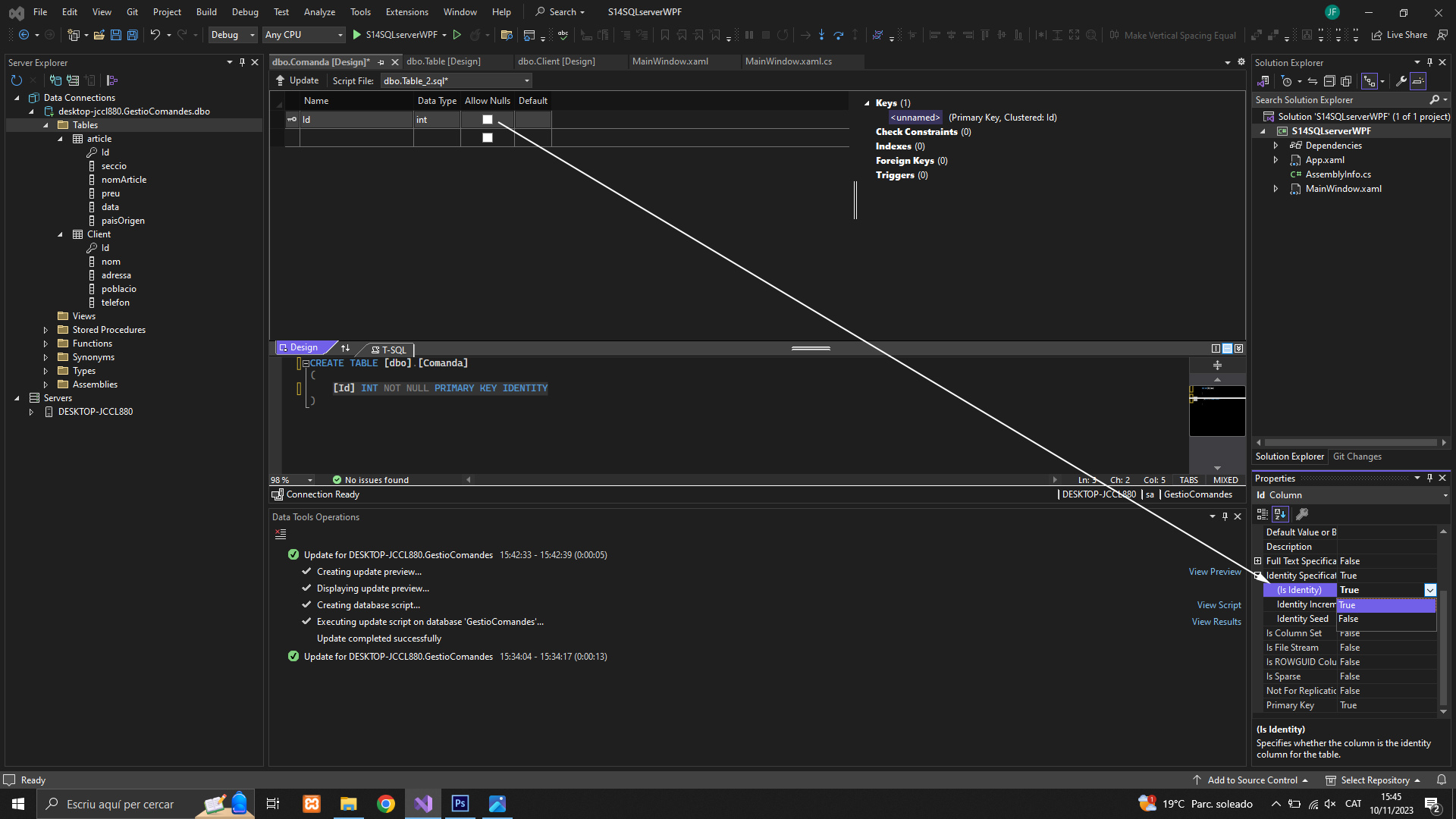Click the View Script link
Screen dimensions: 1456x819
[1219, 605]
